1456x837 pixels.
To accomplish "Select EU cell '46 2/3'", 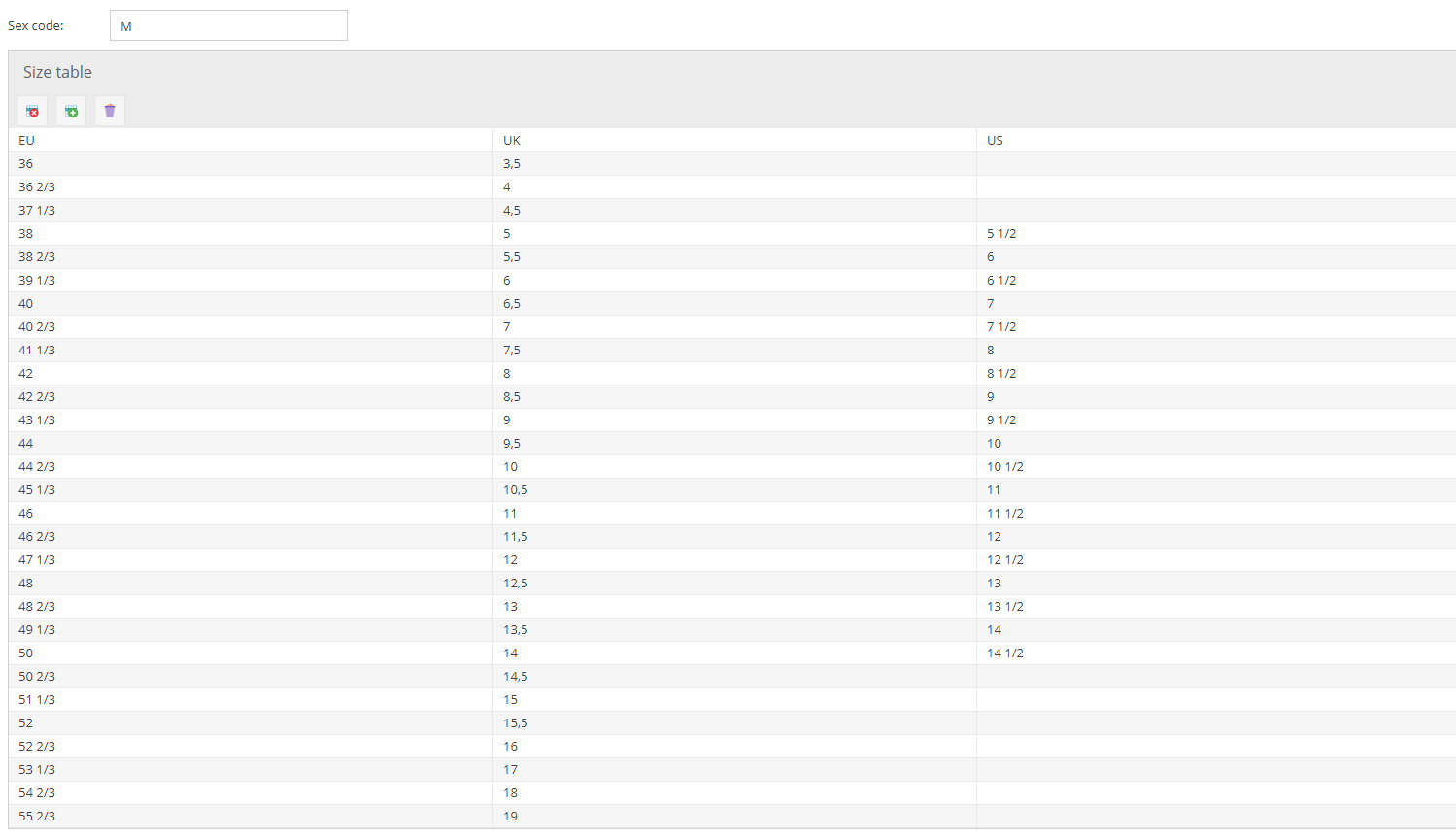I will 251,536.
